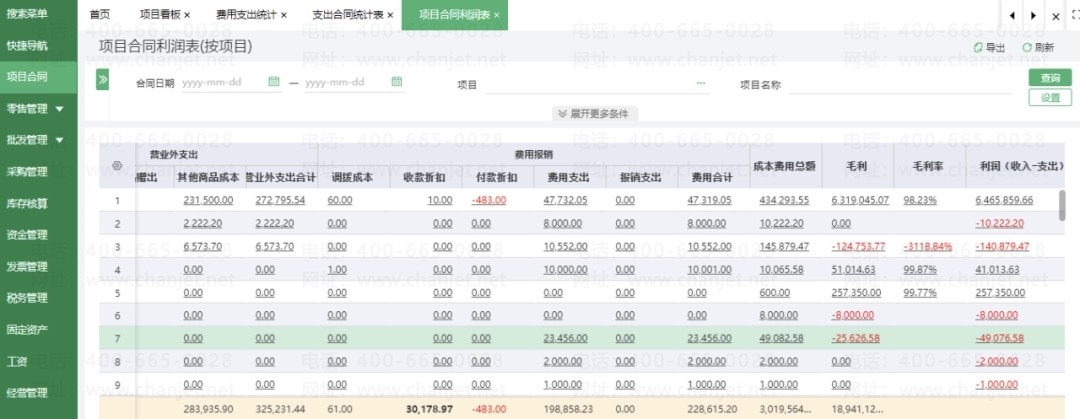
Task: Click the 项目 field ellipsis lookup icon
Action: [x=701, y=83]
